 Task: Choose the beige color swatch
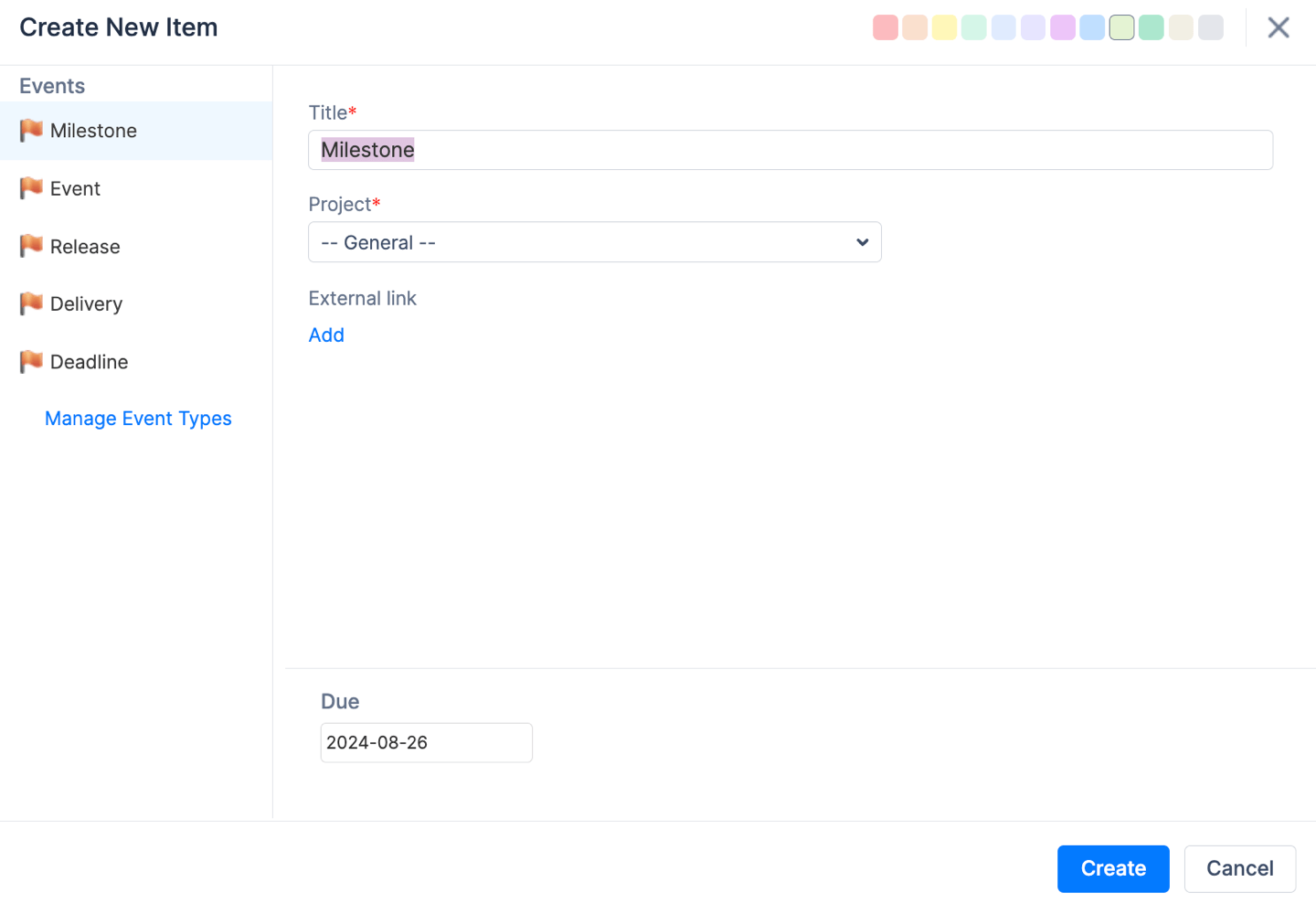(x=1181, y=27)
